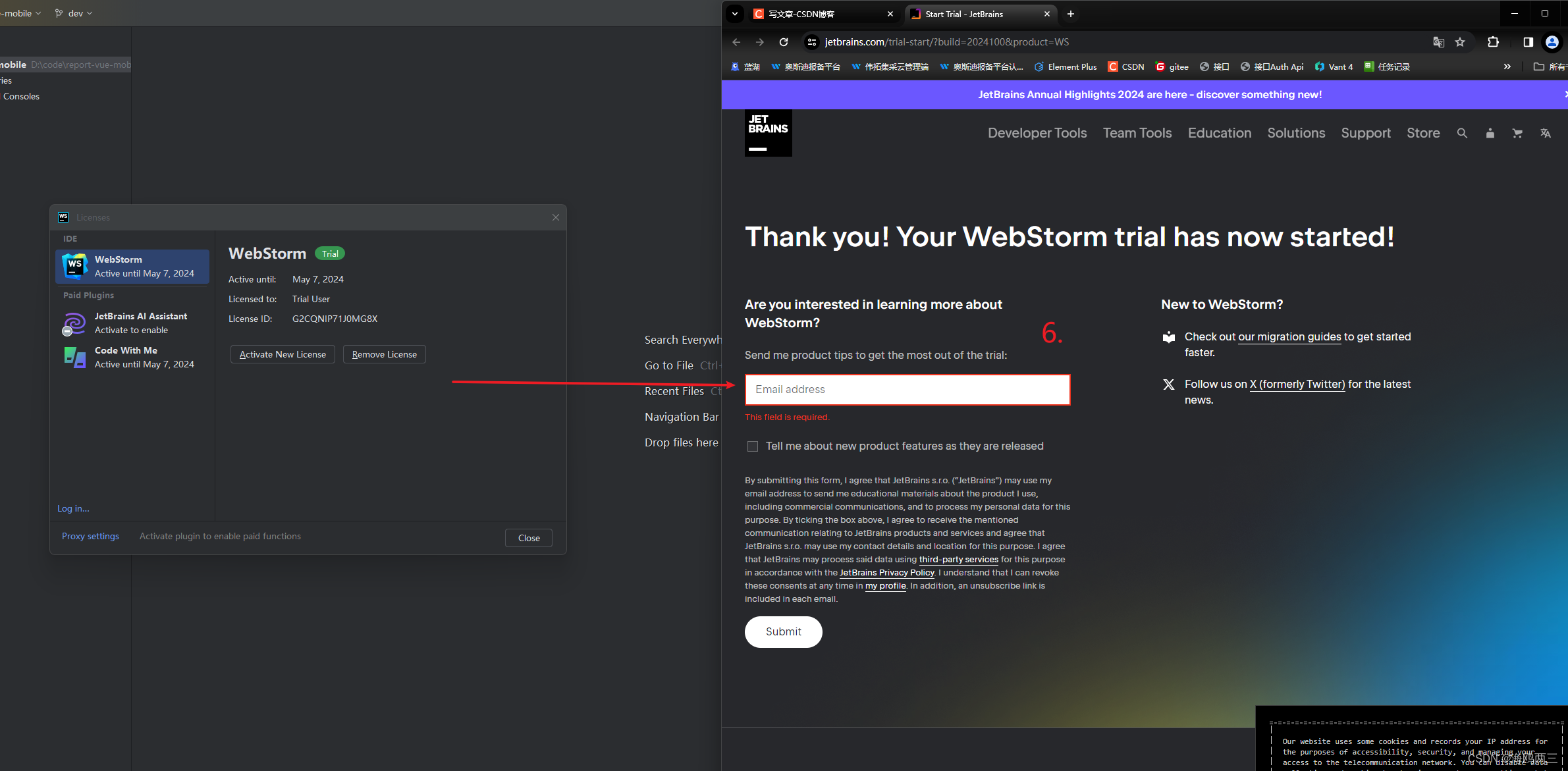Open the Education menu
The height and width of the screenshot is (771, 1568).
tap(1220, 133)
